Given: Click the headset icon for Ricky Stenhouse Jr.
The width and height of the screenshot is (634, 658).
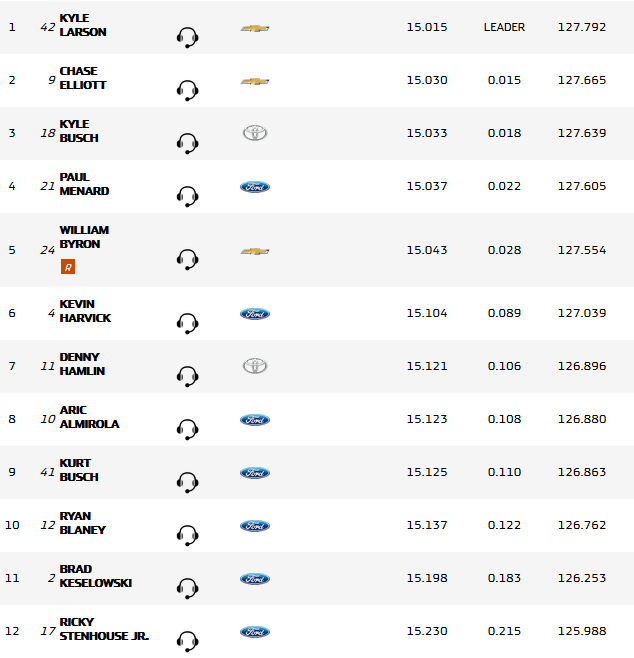Looking at the screenshot, I should coord(187,641).
